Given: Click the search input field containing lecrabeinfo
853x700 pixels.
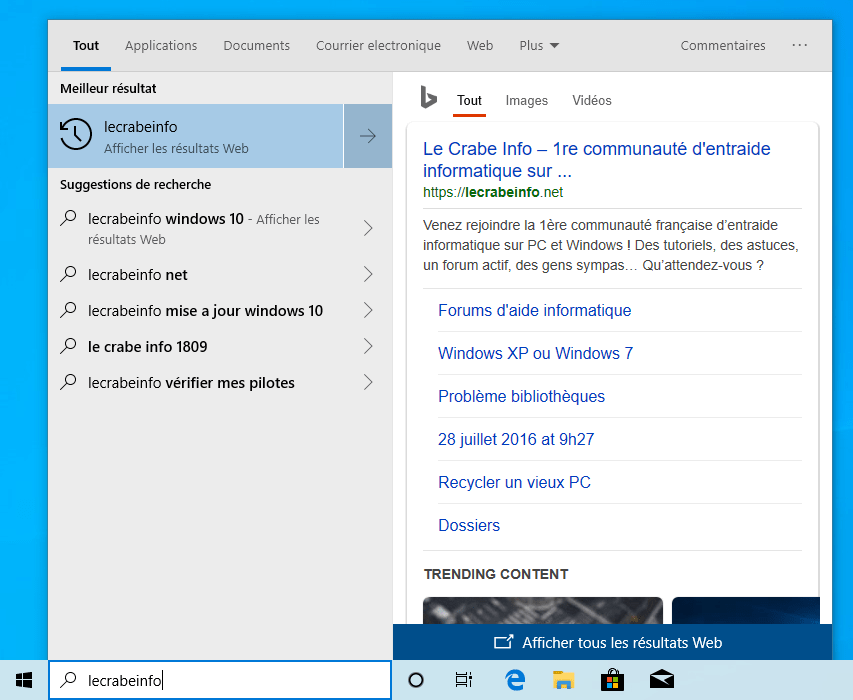Looking at the screenshot, I should 220,680.
